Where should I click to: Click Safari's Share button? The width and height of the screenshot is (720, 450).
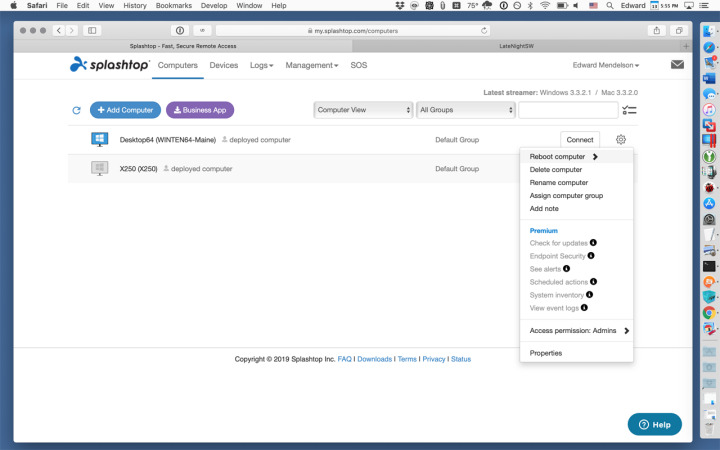tap(657, 30)
